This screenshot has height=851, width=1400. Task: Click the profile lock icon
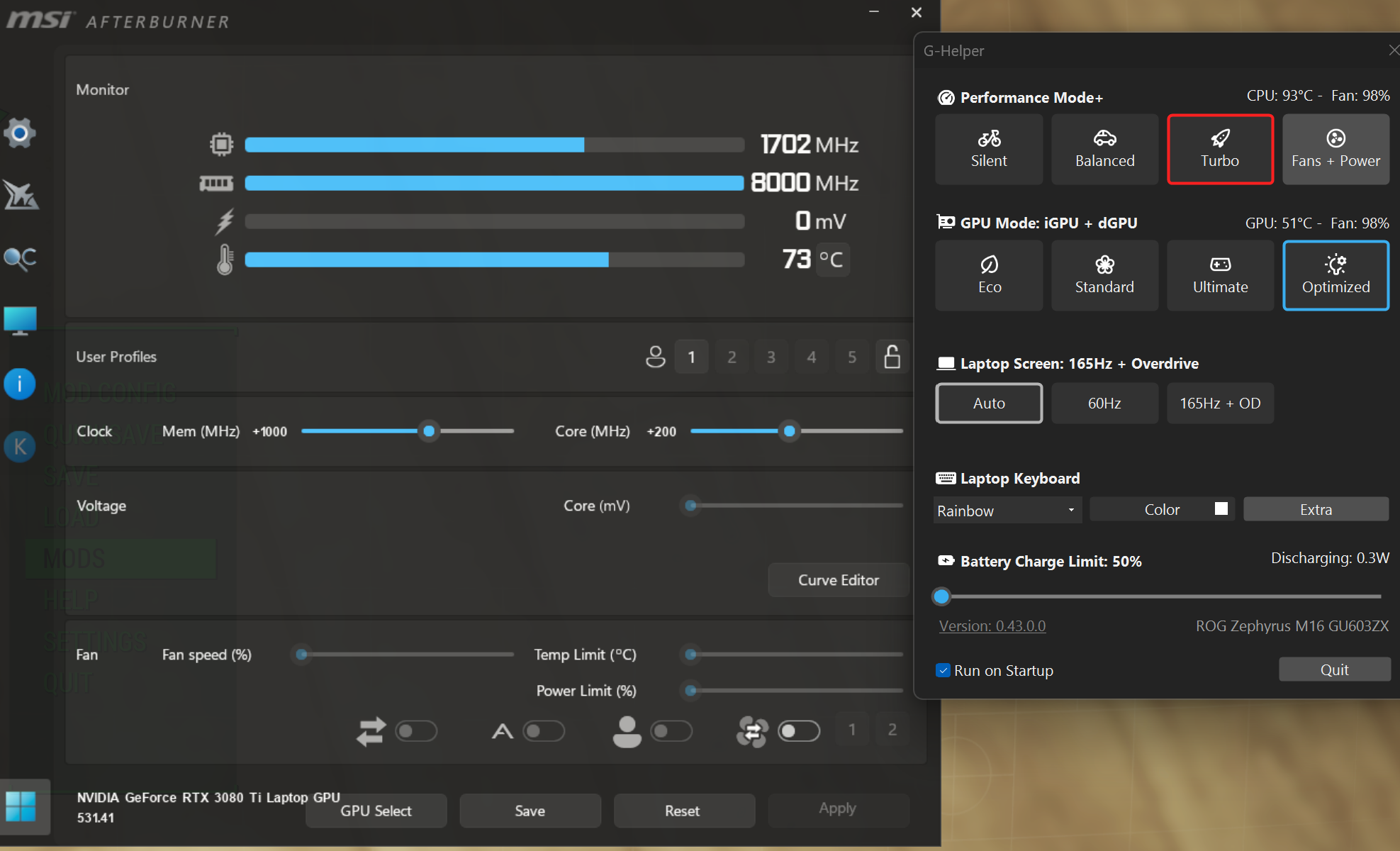pos(892,356)
